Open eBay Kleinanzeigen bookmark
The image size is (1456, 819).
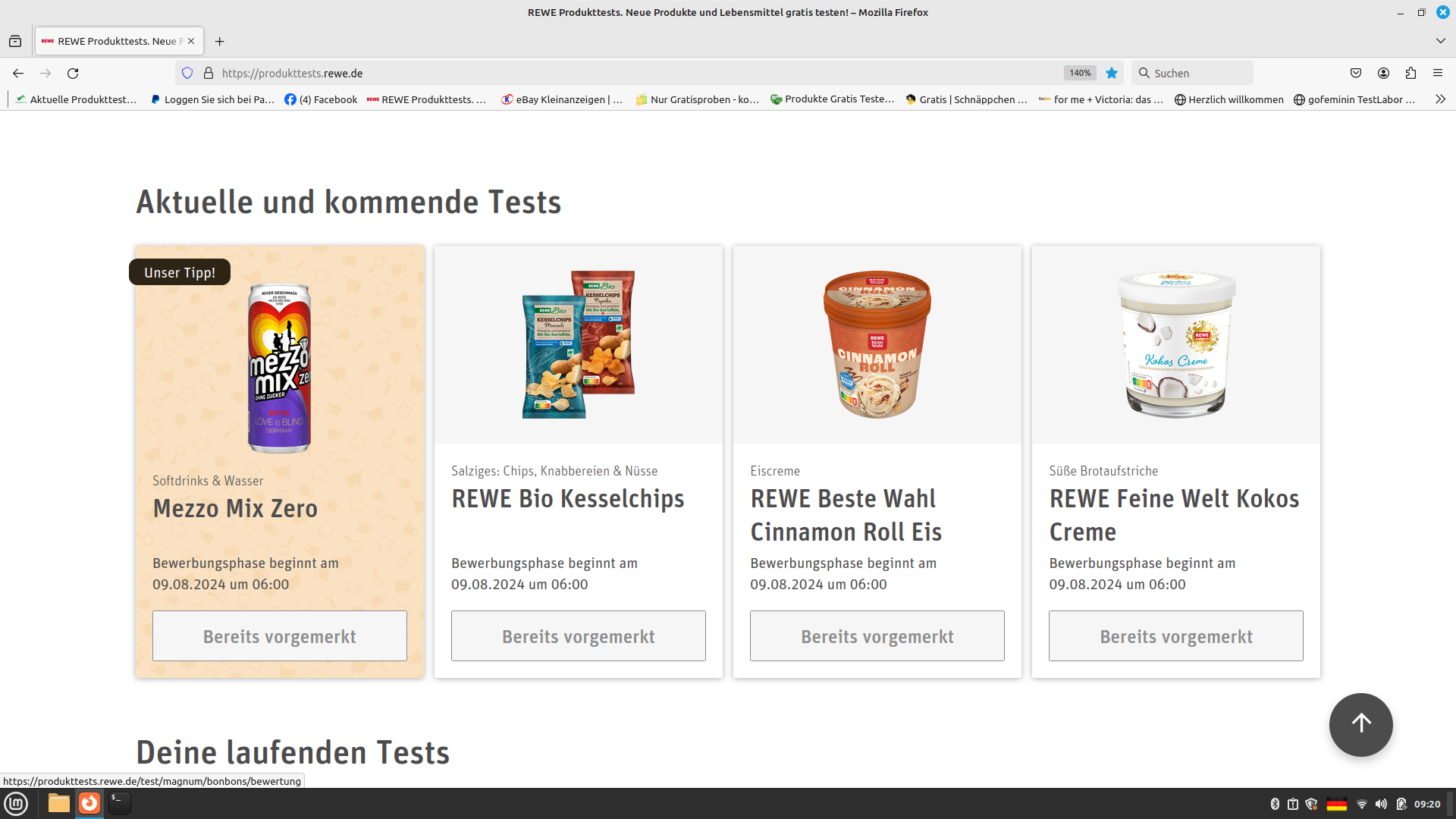tap(562, 99)
